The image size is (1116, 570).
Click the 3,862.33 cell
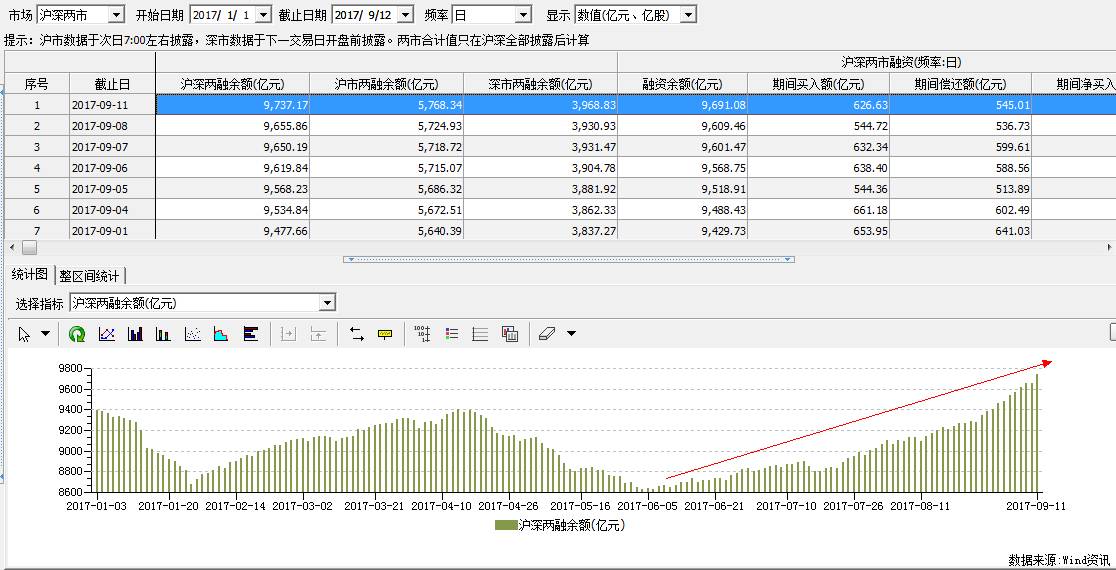click(540, 210)
